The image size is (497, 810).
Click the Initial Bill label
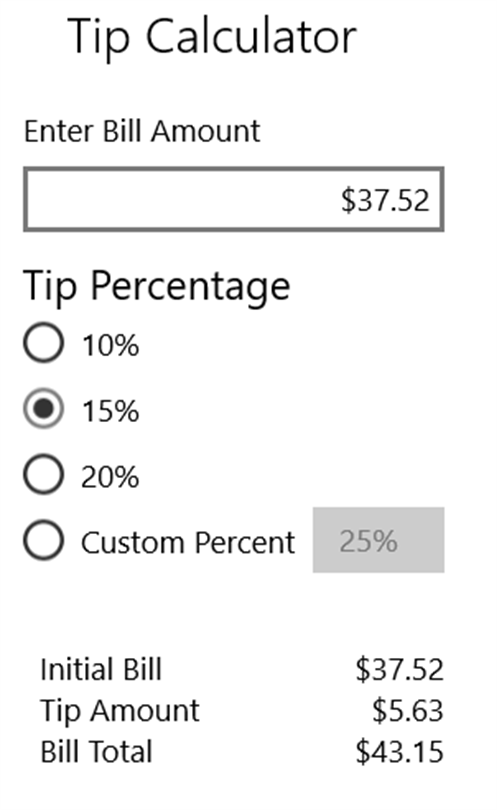pyautogui.click(x=101, y=669)
